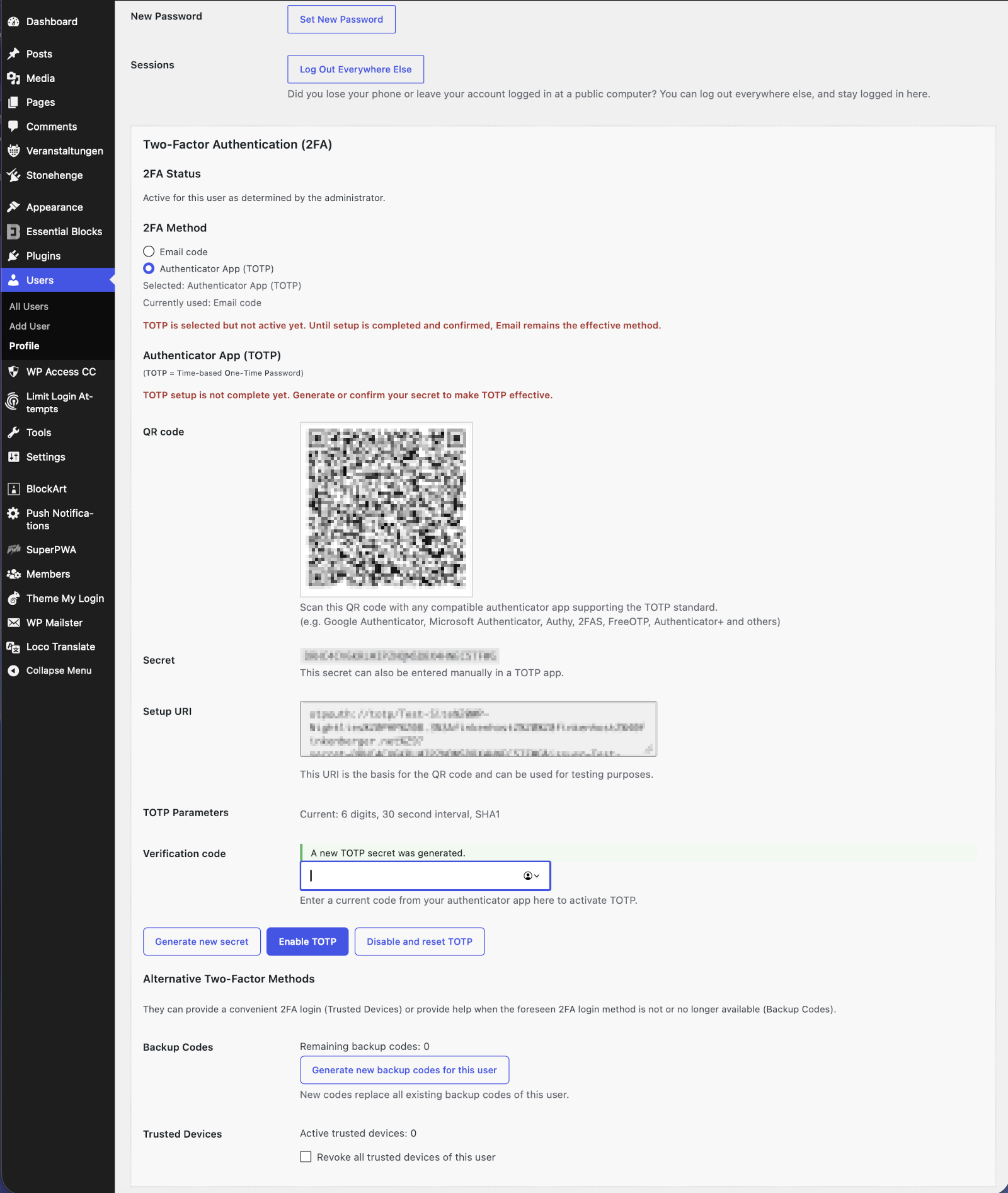Open the SuperPWA icon
The height and width of the screenshot is (1193, 1008).
click(x=14, y=549)
